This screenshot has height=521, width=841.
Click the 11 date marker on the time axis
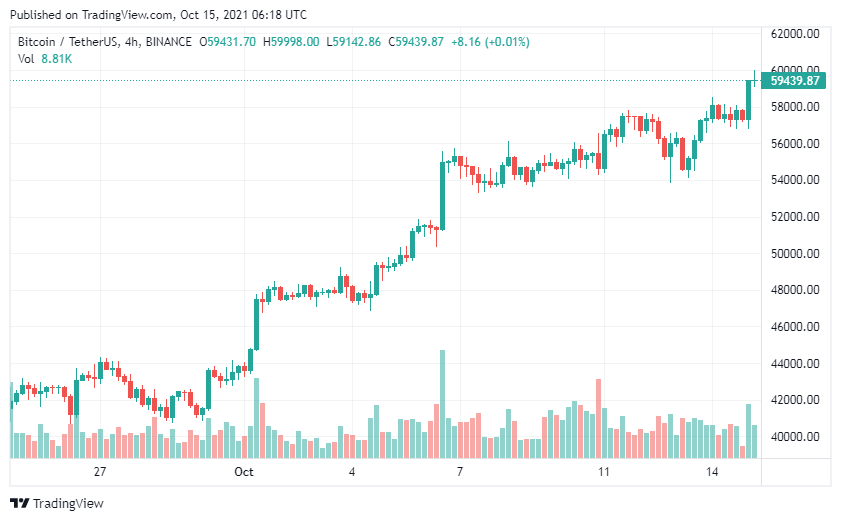tap(604, 472)
